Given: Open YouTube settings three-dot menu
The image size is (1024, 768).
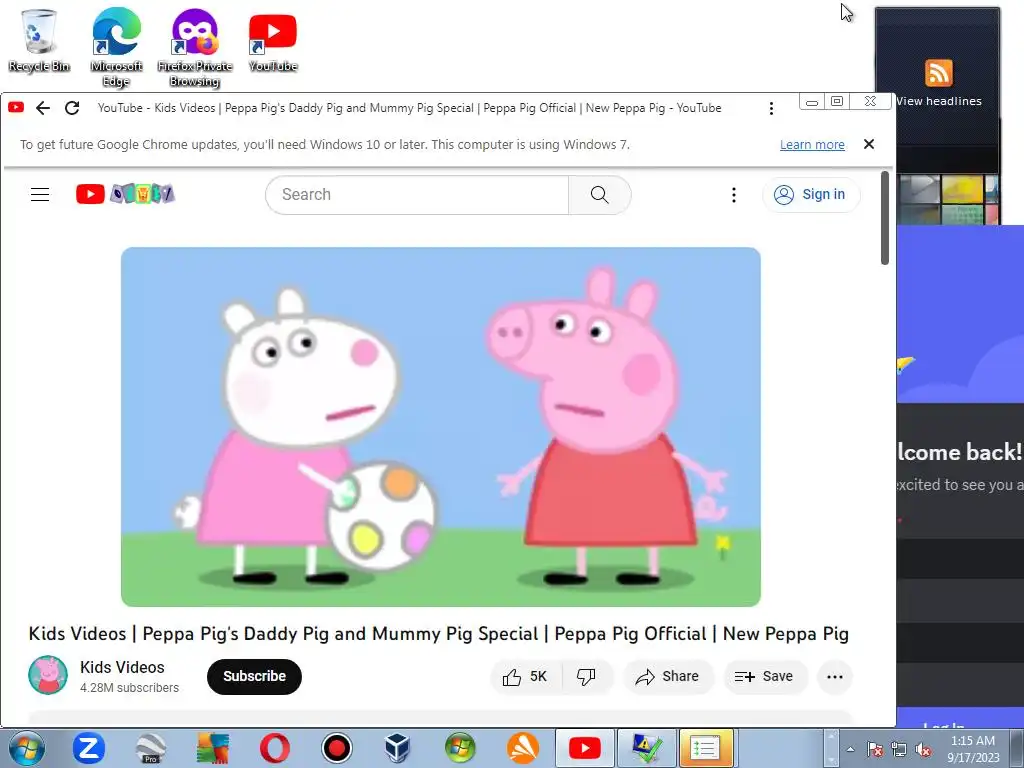Looking at the screenshot, I should pyautogui.click(x=733, y=195).
